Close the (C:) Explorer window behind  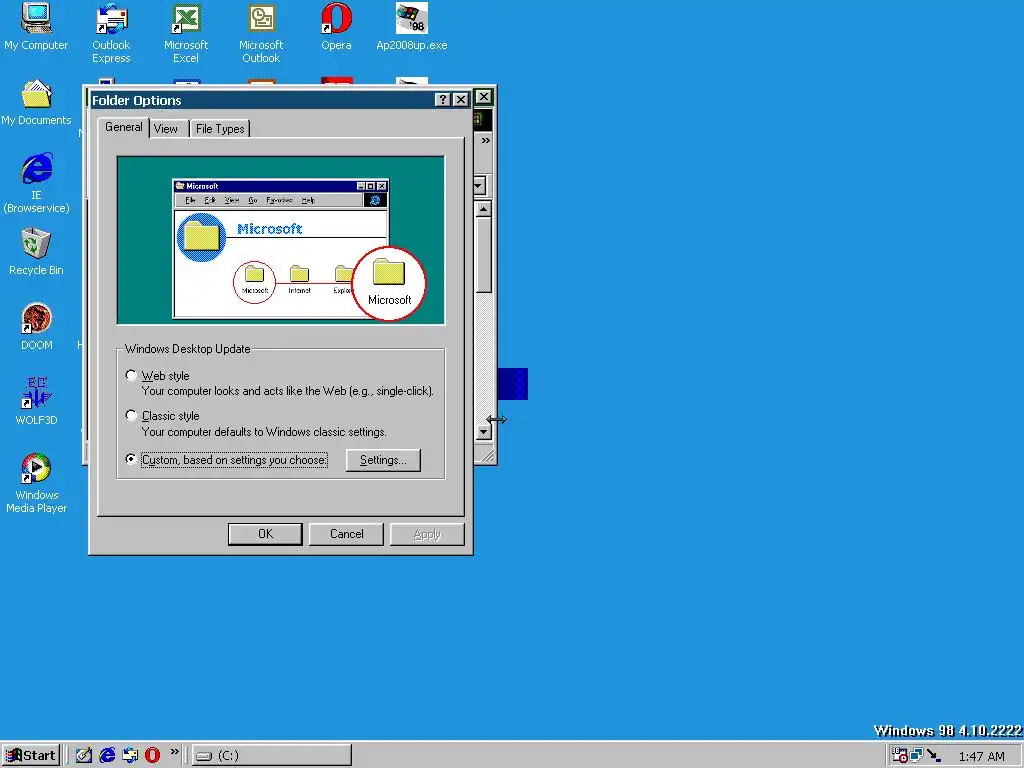coord(483,97)
